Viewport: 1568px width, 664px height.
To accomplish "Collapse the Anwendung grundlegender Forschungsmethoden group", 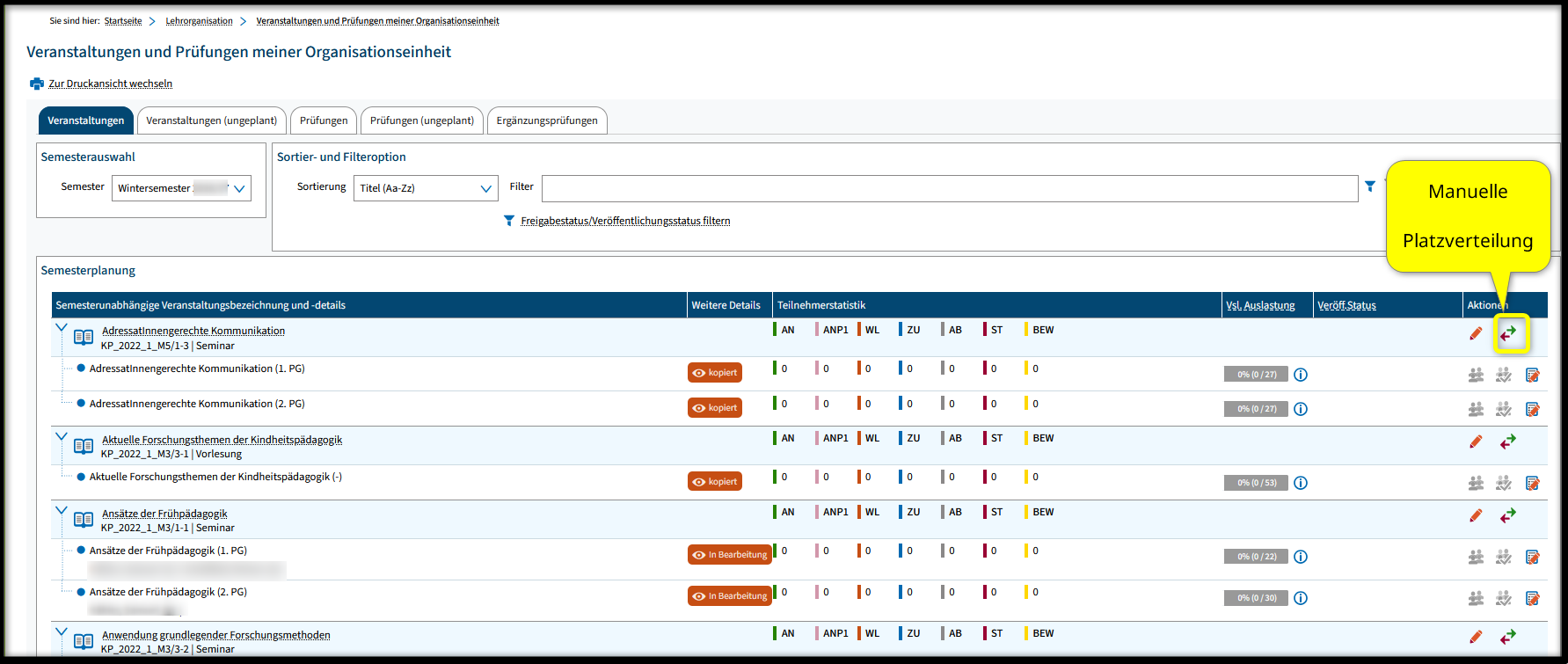I will tap(62, 632).
